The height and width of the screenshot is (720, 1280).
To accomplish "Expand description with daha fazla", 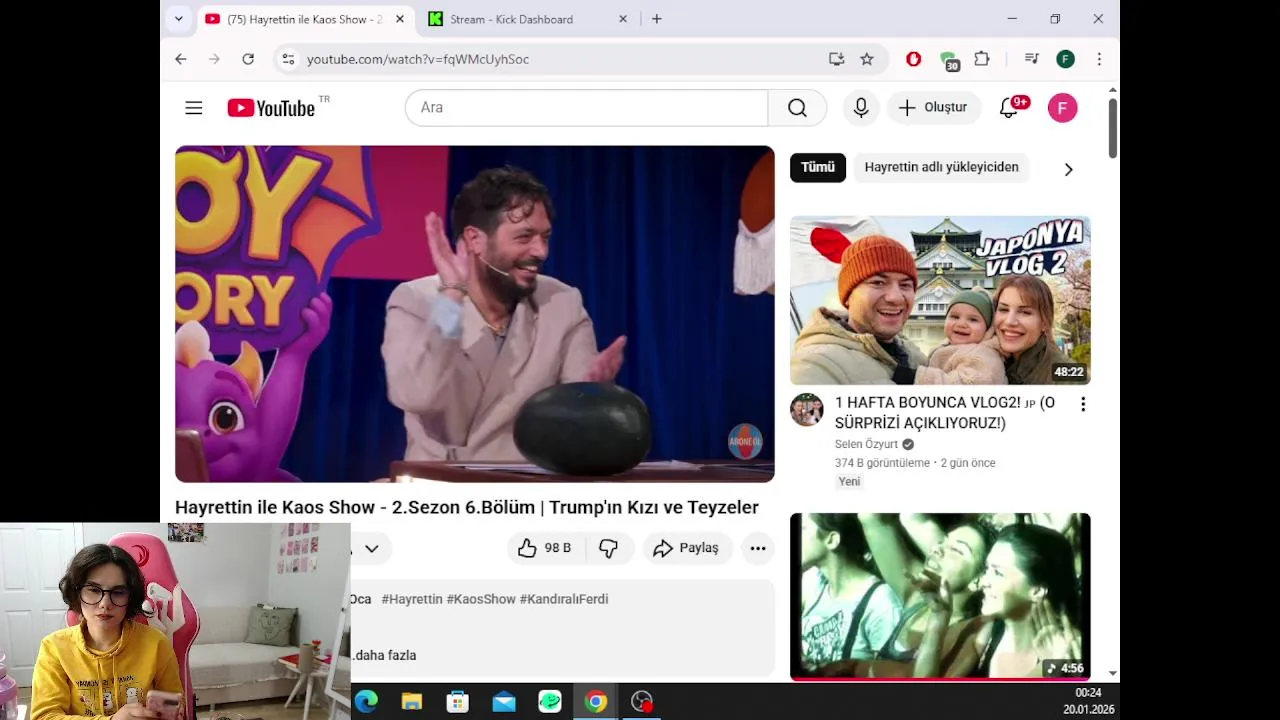I will 385,655.
